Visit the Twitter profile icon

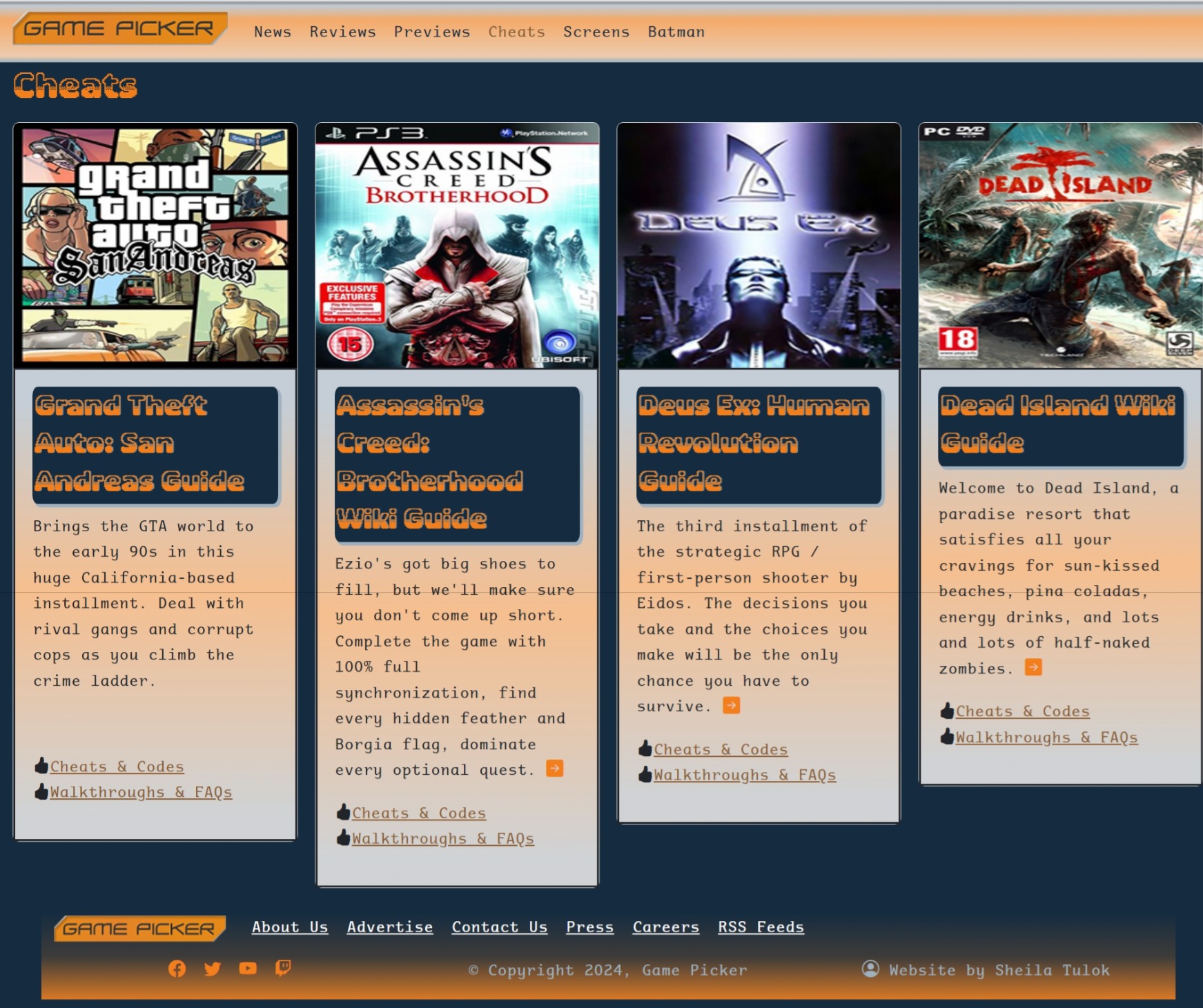(x=213, y=969)
